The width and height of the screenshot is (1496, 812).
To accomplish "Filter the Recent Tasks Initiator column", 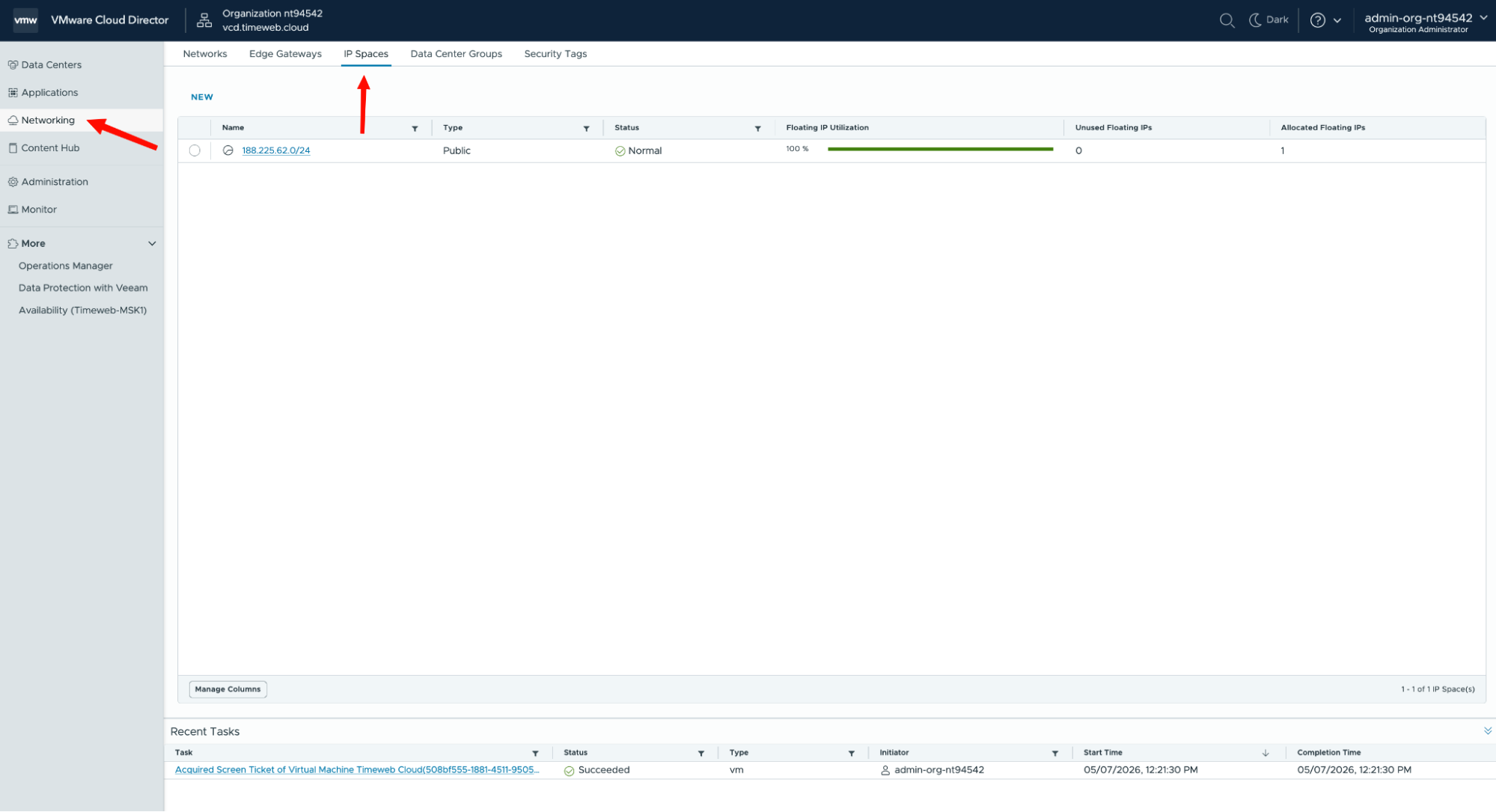I will 1055,754.
